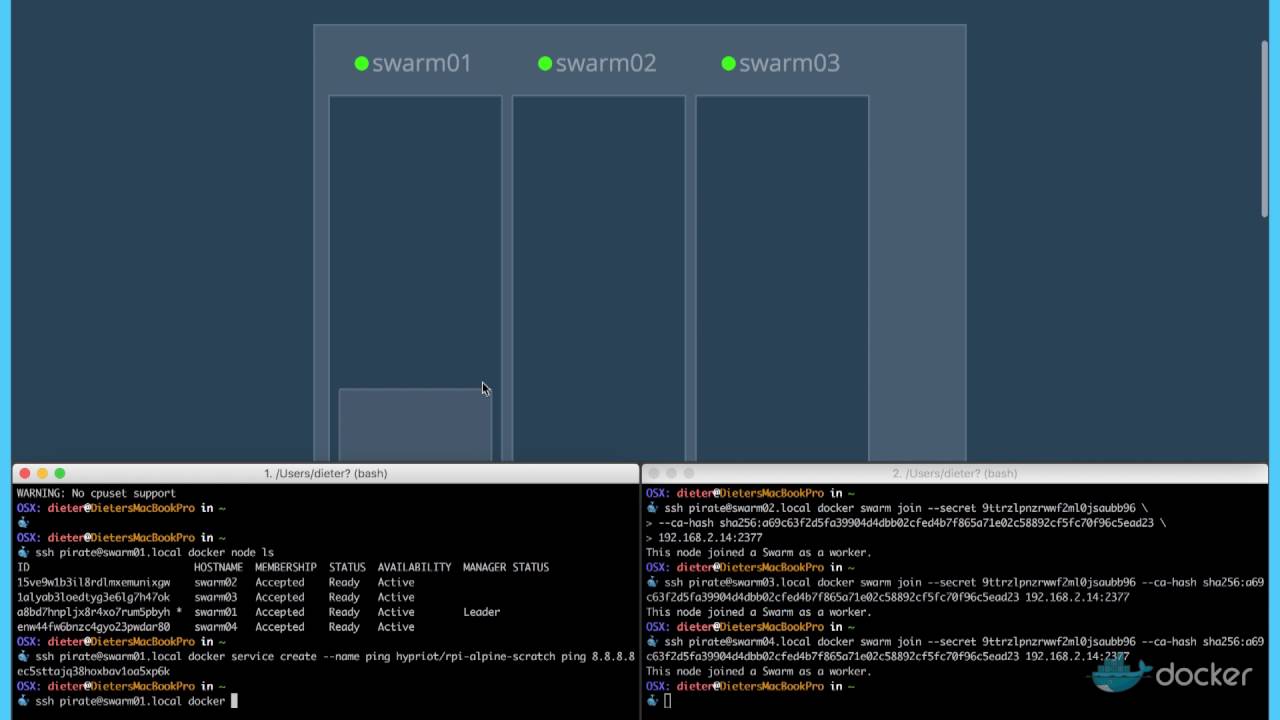Click the green status dot beside swarm01
Image resolution: width=1280 pixels, height=720 pixels.
pyautogui.click(x=362, y=64)
